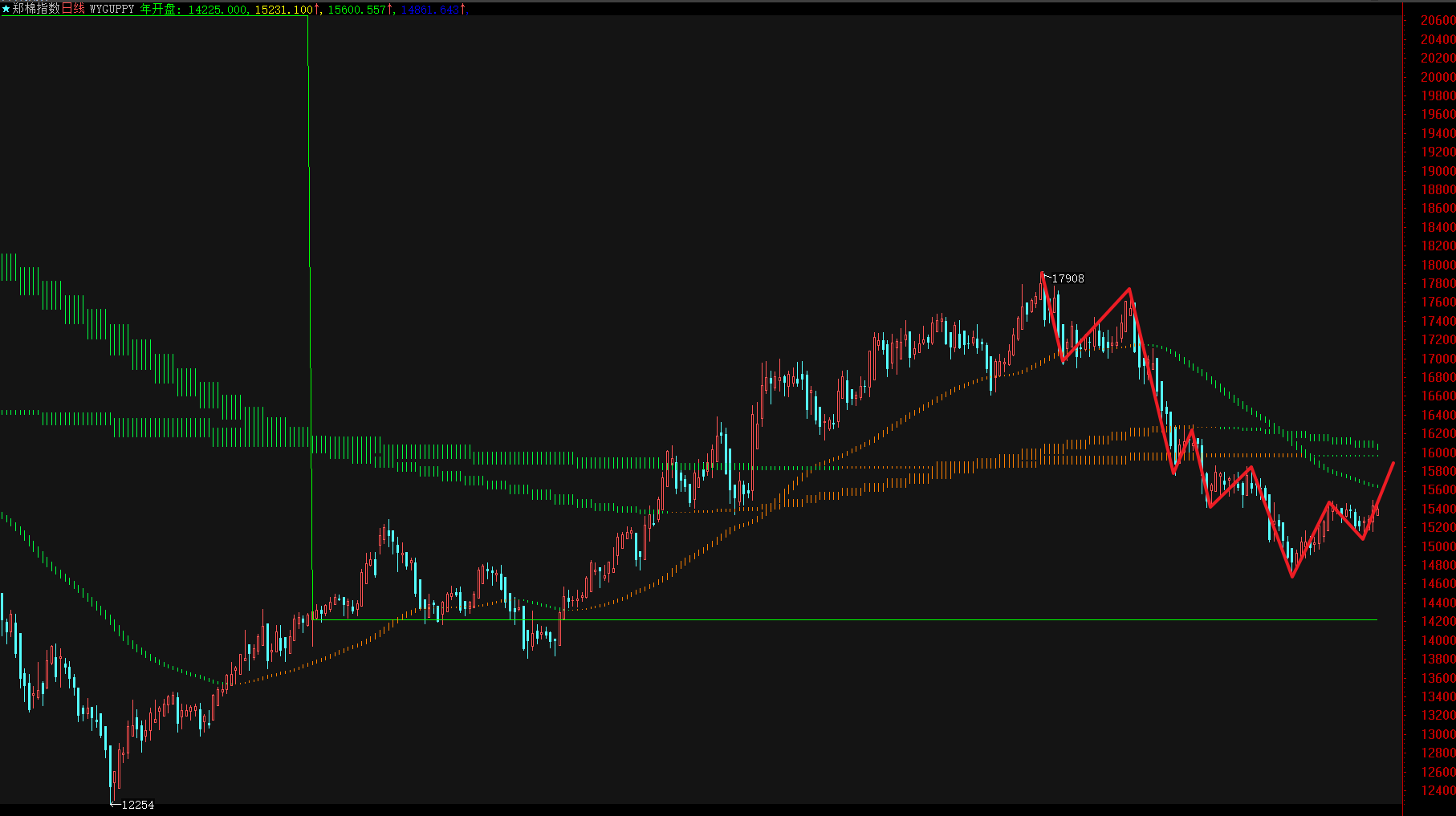The image size is (1456, 816).
Task: Click the 17908 high price marker
Action: [x=1068, y=278]
